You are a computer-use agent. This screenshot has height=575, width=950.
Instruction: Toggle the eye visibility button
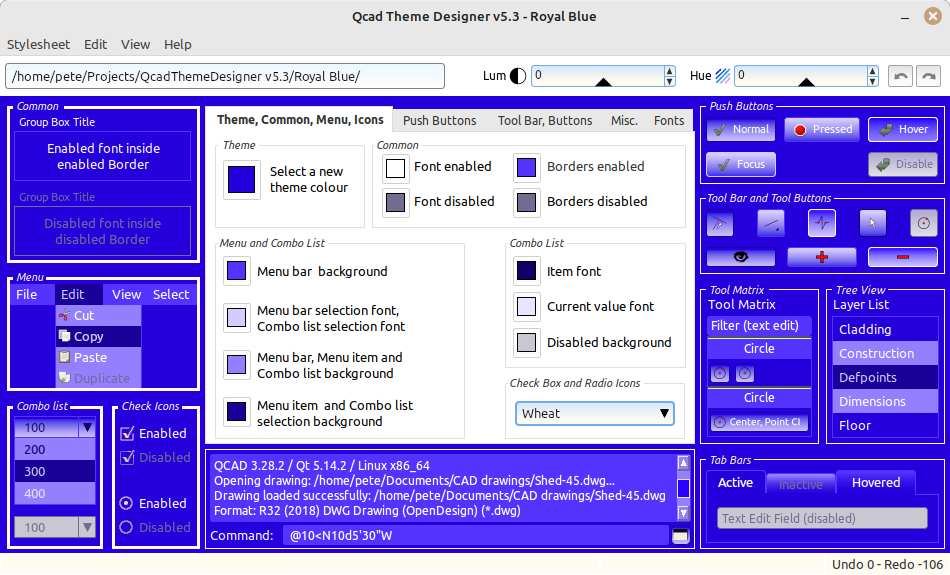tap(740, 257)
